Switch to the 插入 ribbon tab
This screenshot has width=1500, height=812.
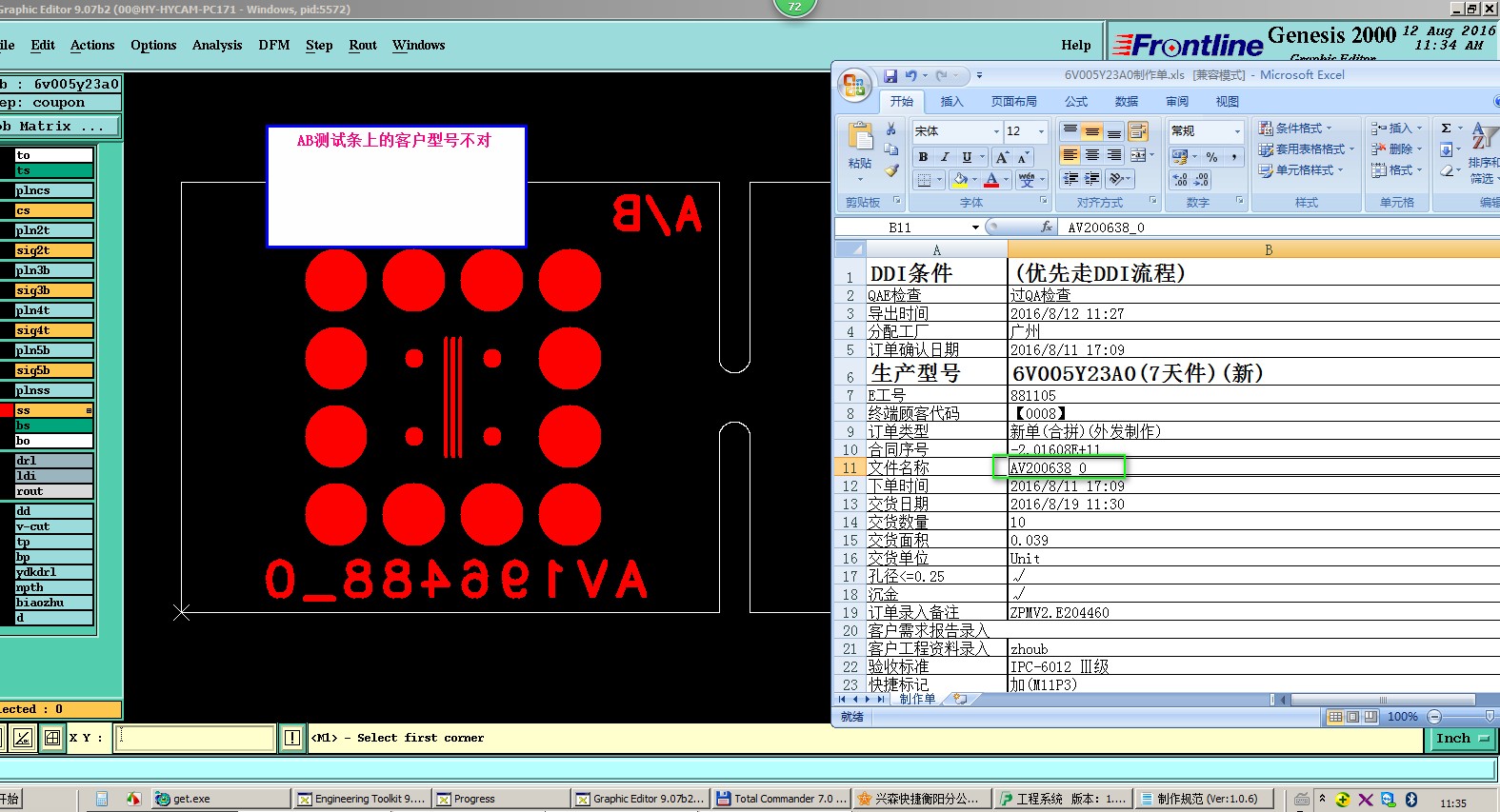(951, 101)
